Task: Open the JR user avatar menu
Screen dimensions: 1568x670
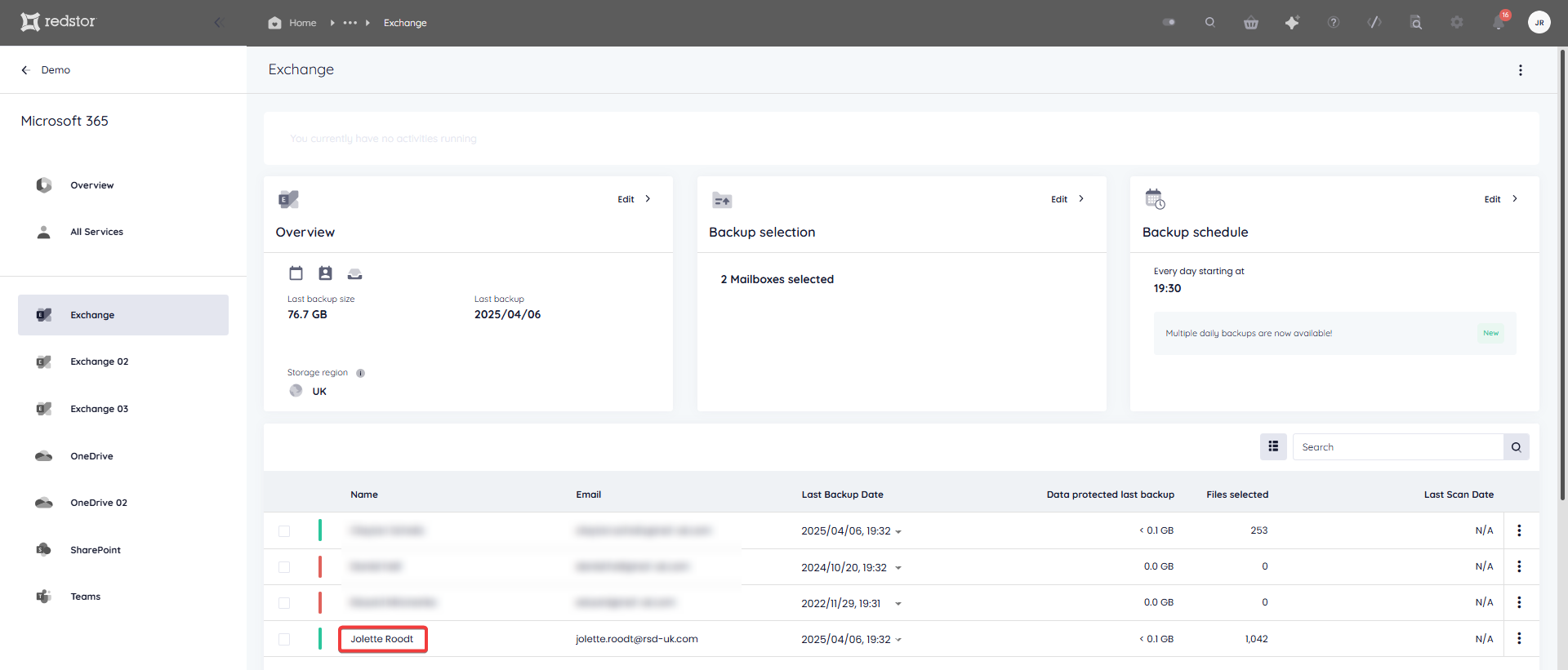Action: point(1539,23)
